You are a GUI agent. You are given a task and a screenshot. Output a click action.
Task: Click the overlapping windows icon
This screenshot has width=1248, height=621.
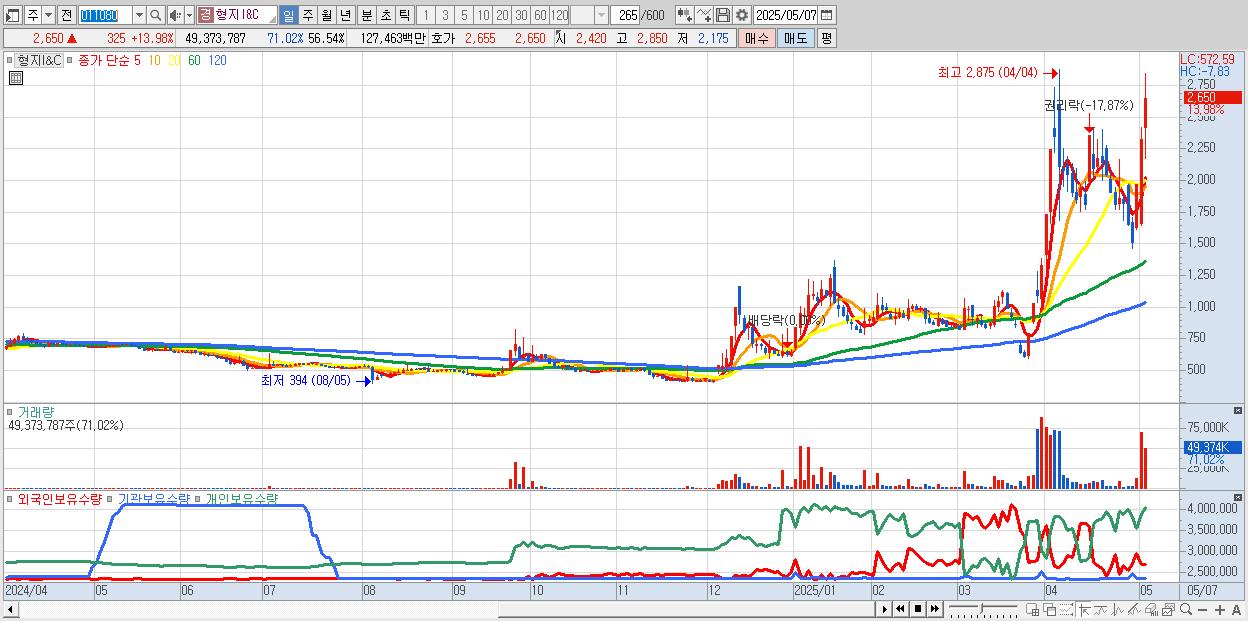1049,610
